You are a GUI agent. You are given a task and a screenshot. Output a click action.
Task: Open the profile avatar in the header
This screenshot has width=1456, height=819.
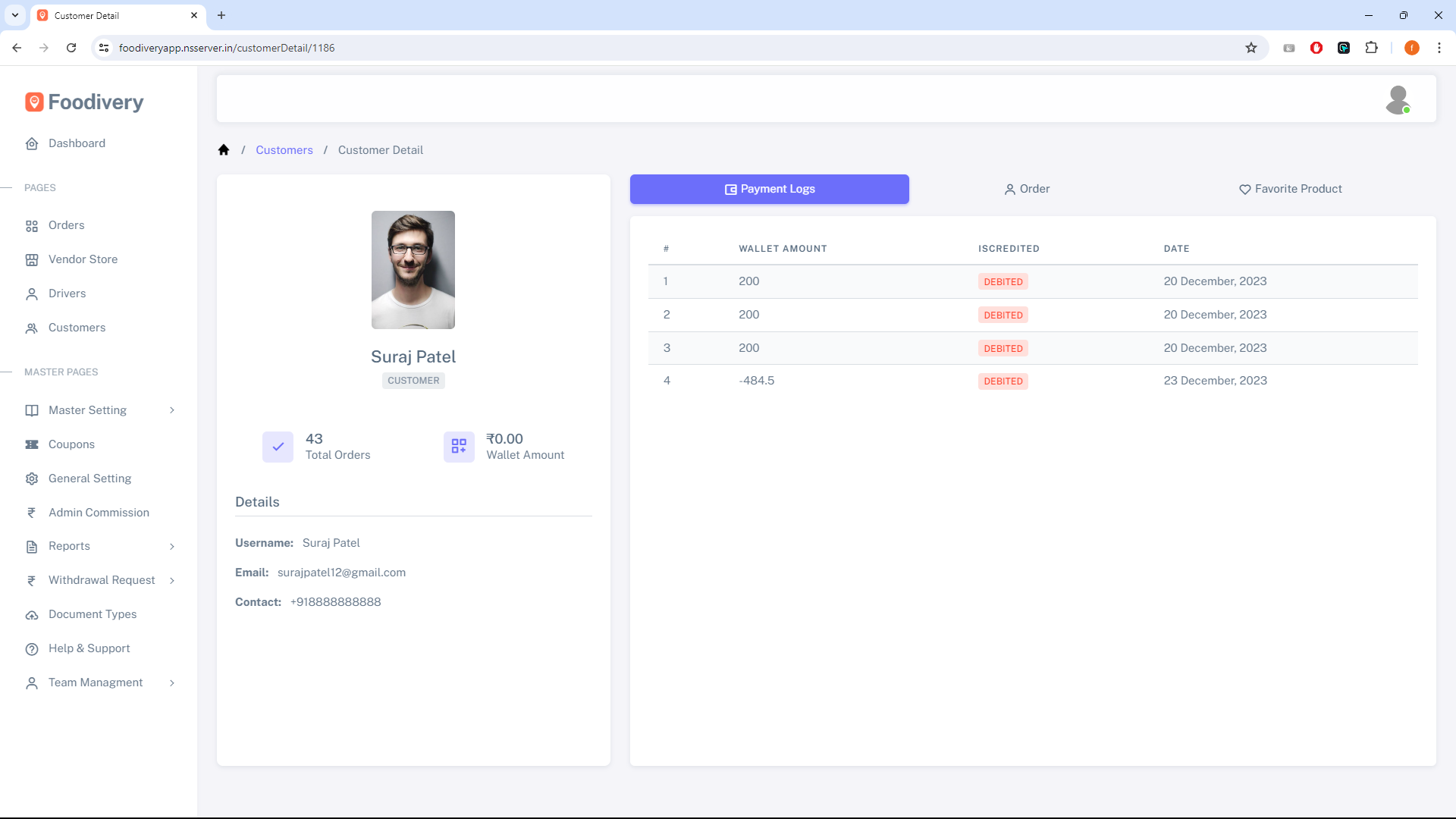(1398, 99)
